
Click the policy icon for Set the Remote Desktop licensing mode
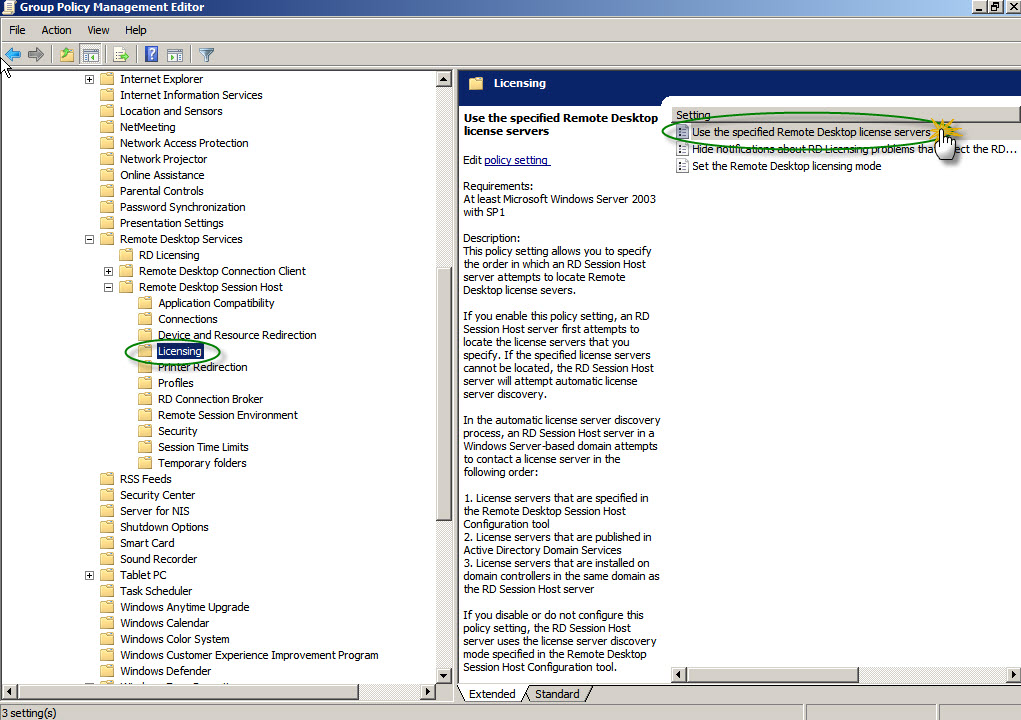(x=682, y=166)
